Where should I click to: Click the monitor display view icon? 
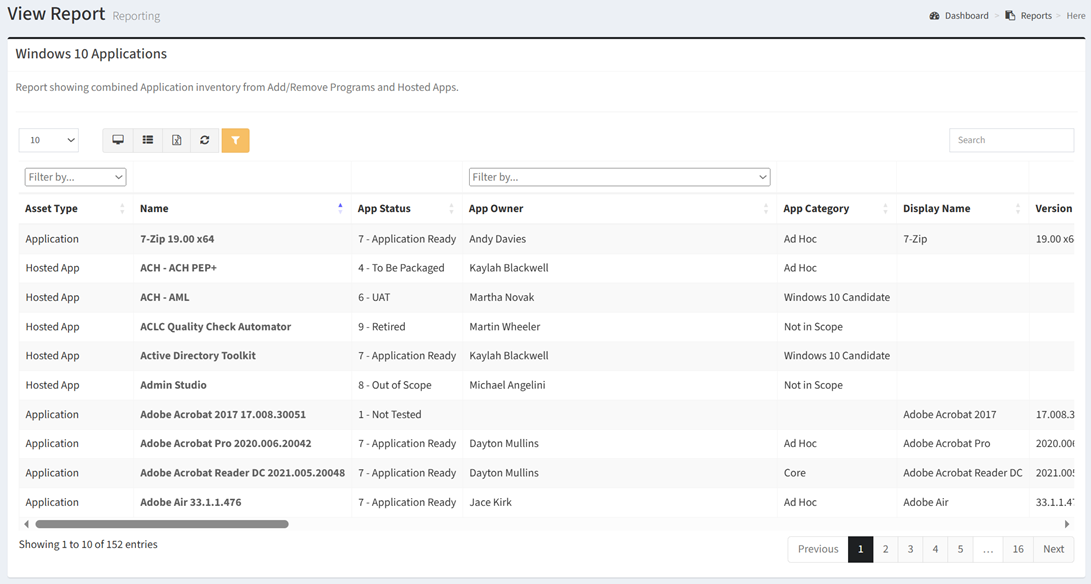point(118,140)
